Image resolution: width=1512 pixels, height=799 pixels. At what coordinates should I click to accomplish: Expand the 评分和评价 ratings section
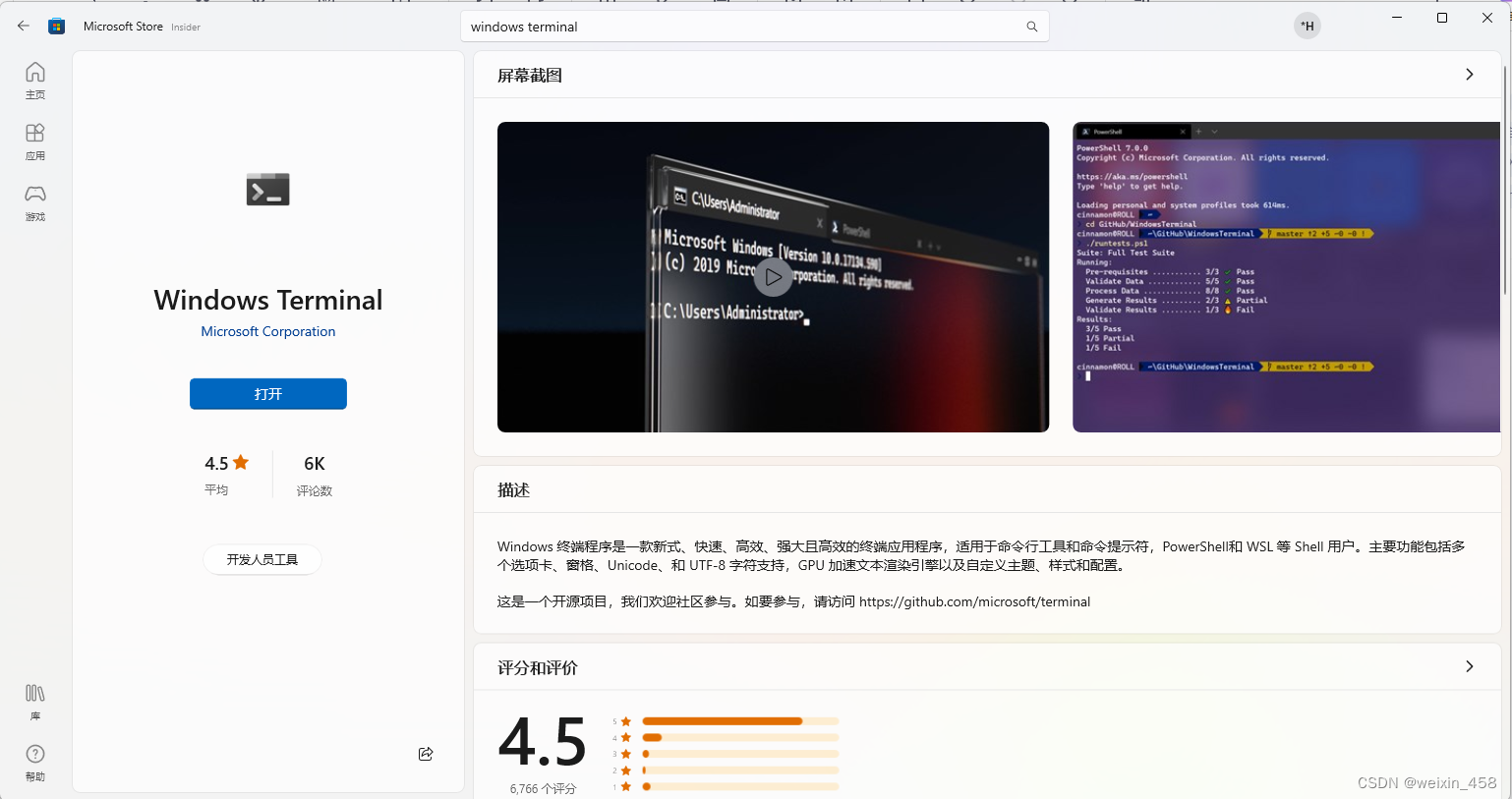1469,666
